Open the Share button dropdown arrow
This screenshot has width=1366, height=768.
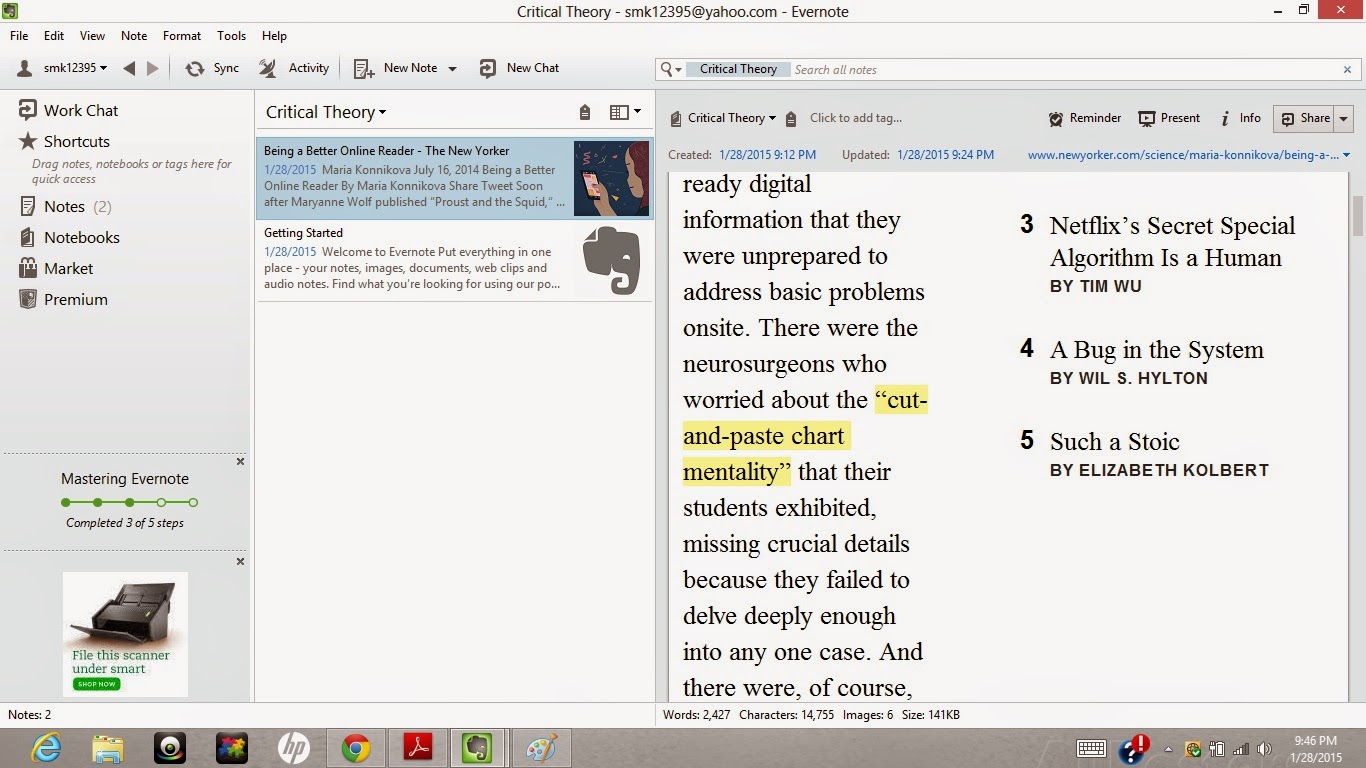[1343, 118]
